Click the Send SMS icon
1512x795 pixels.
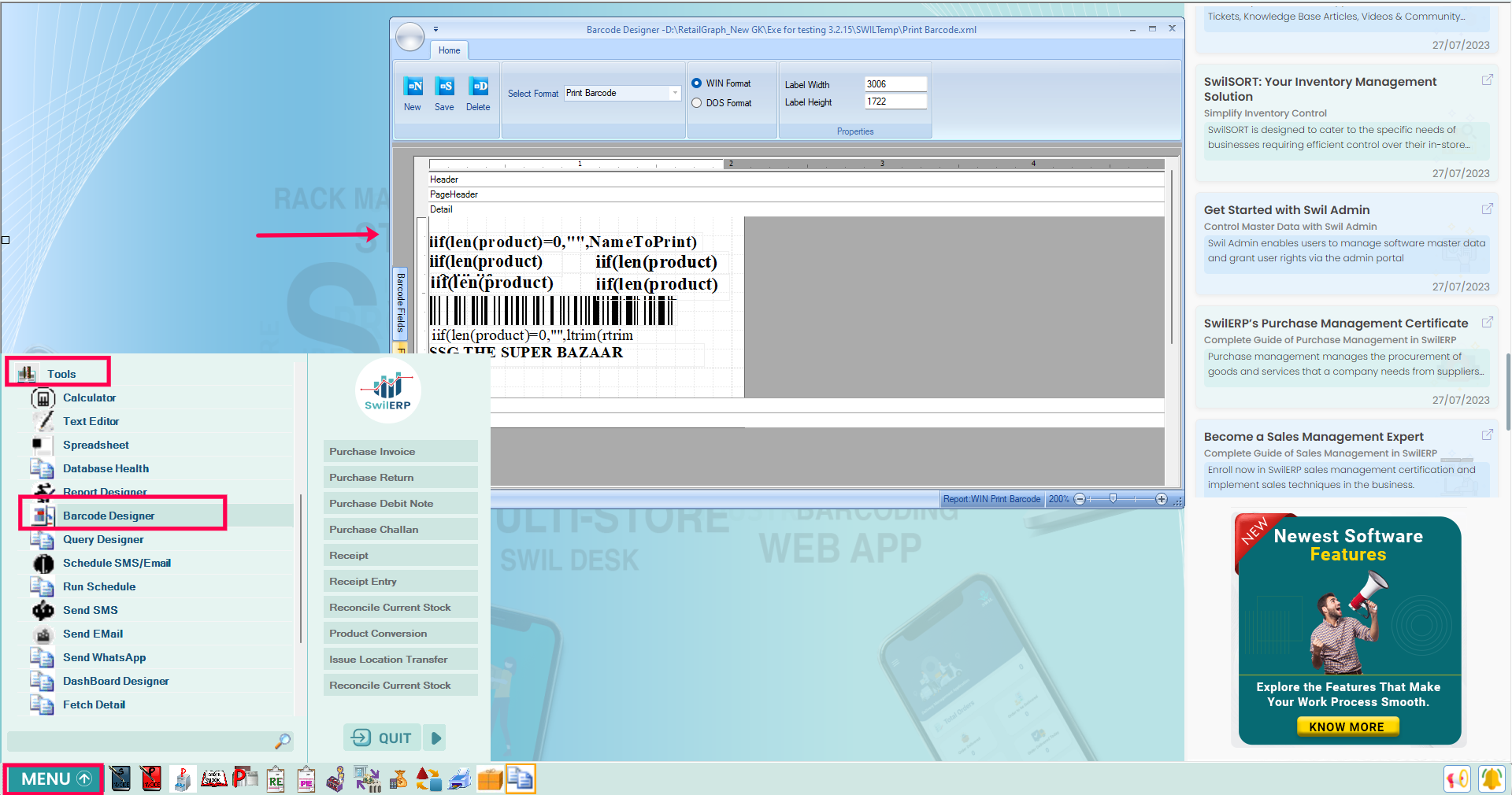(43, 610)
